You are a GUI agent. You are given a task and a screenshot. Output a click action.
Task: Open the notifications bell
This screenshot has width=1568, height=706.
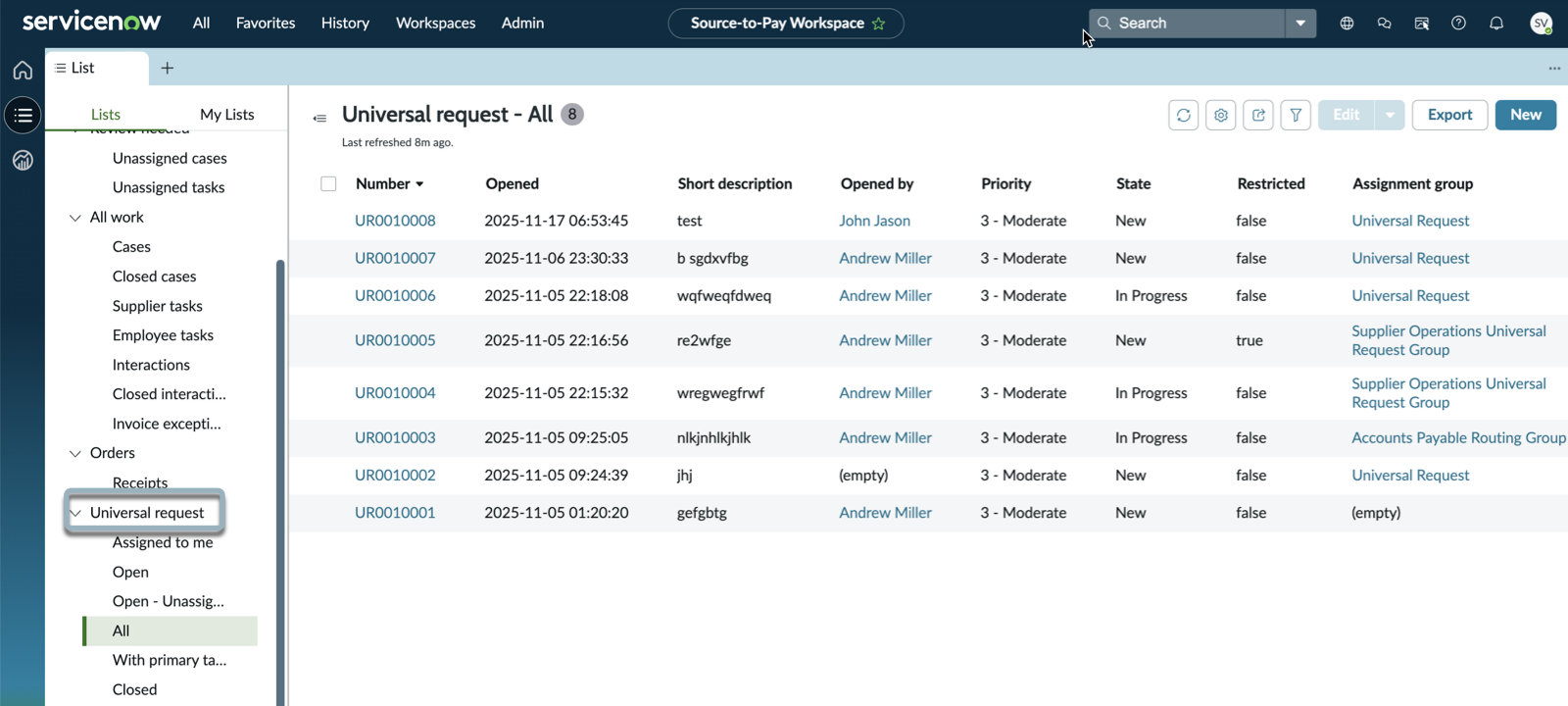(1495, 23)
